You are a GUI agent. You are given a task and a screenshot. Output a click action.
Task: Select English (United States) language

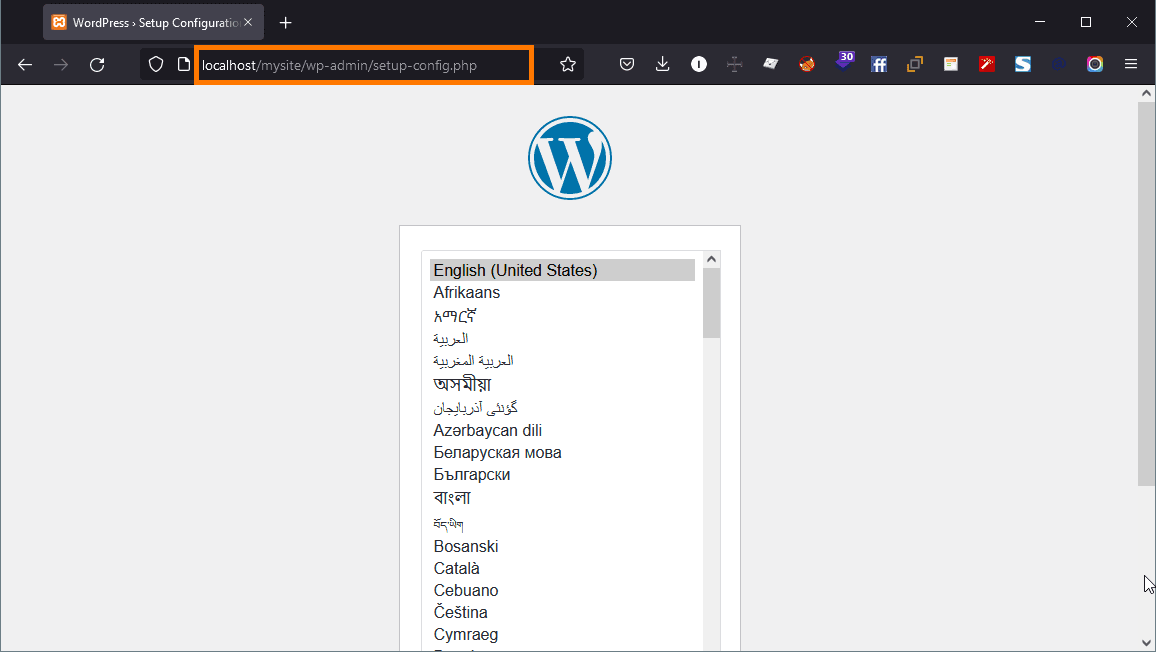(563, 271)
